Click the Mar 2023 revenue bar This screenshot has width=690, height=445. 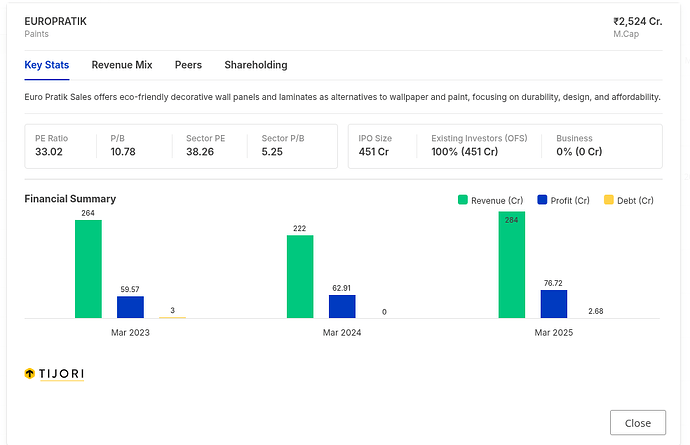coord(88,268)
